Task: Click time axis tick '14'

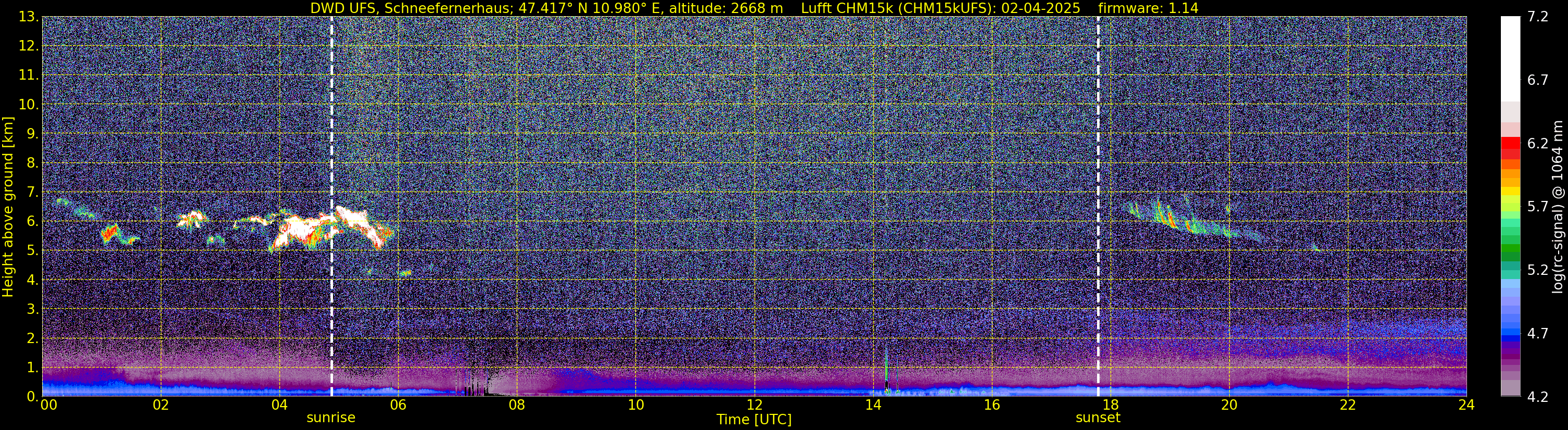Action: coord(873,405)
